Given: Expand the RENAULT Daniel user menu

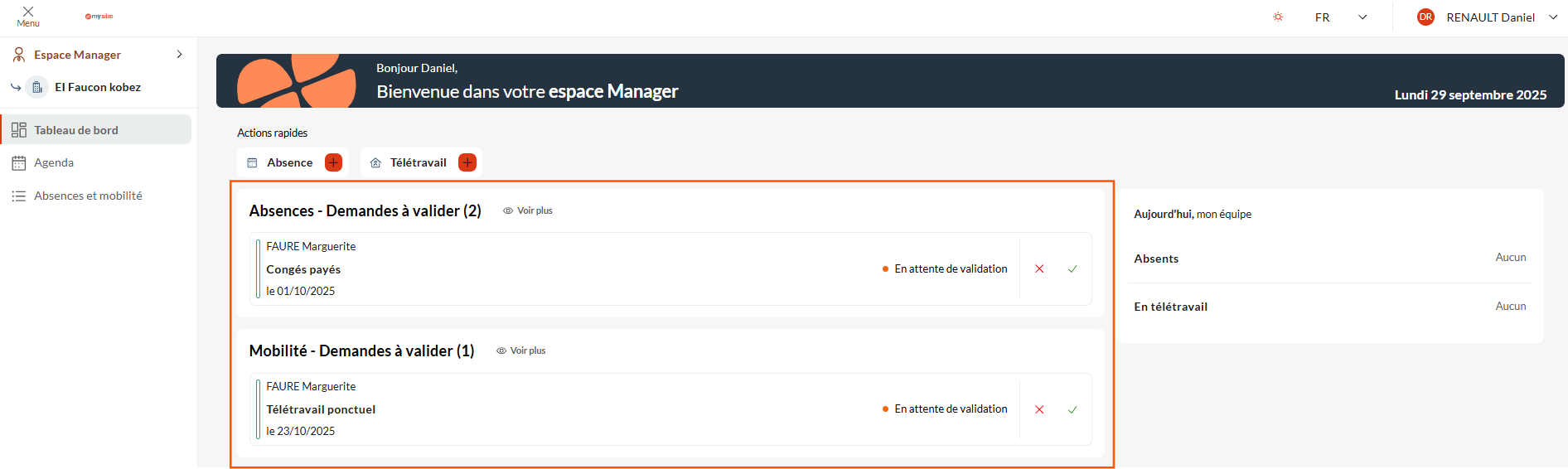Looking at the screenshot, I should pos(1552,17).
